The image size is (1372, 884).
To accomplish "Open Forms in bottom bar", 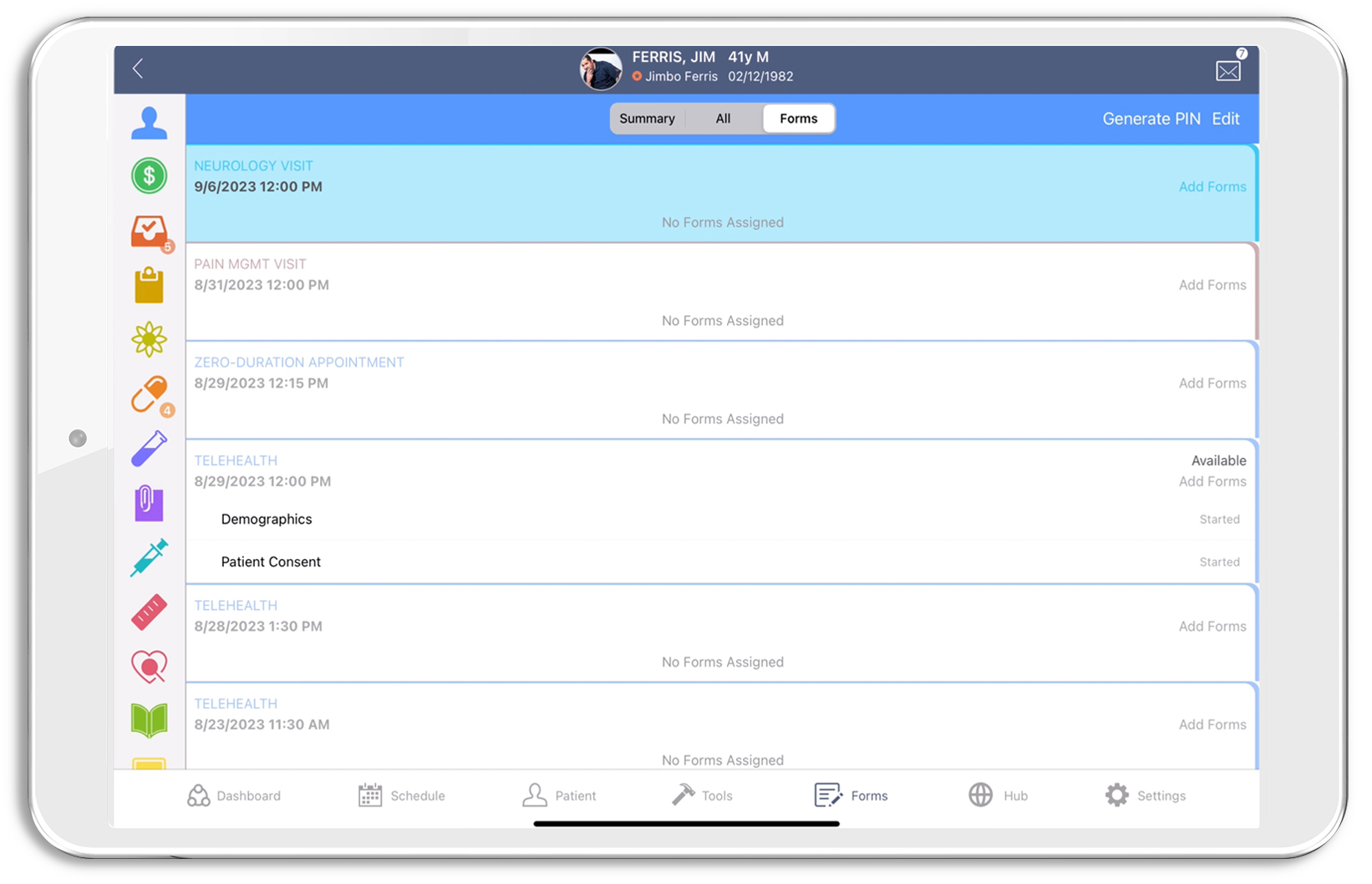I will [851, 795].
